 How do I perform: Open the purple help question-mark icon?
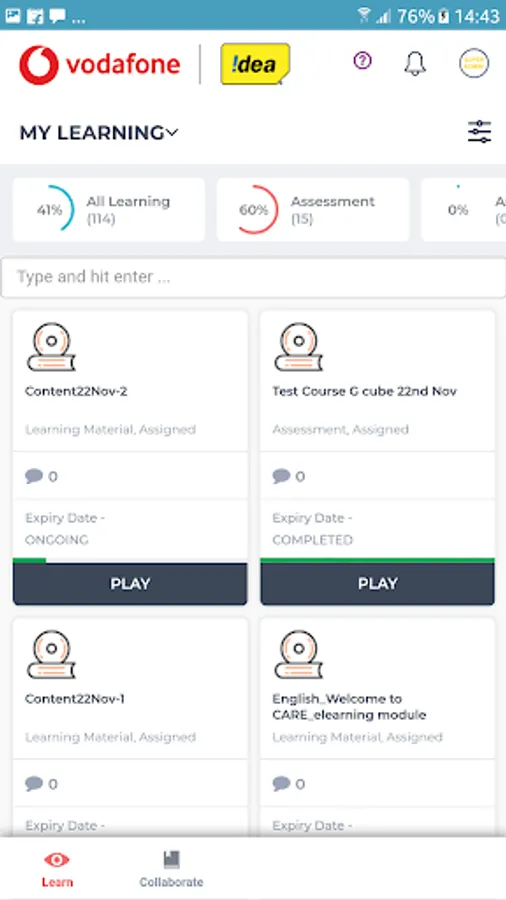(x=363, y=61)
